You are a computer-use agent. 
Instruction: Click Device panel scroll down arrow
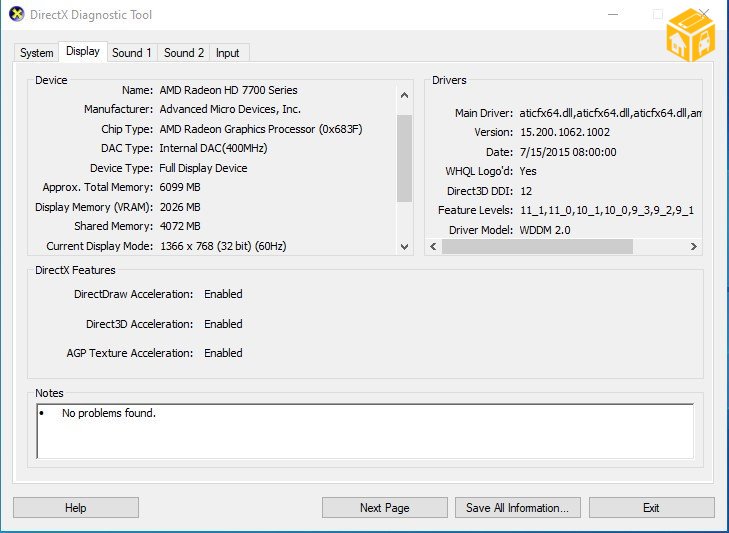pyautogui.click(x=404, y=247)
